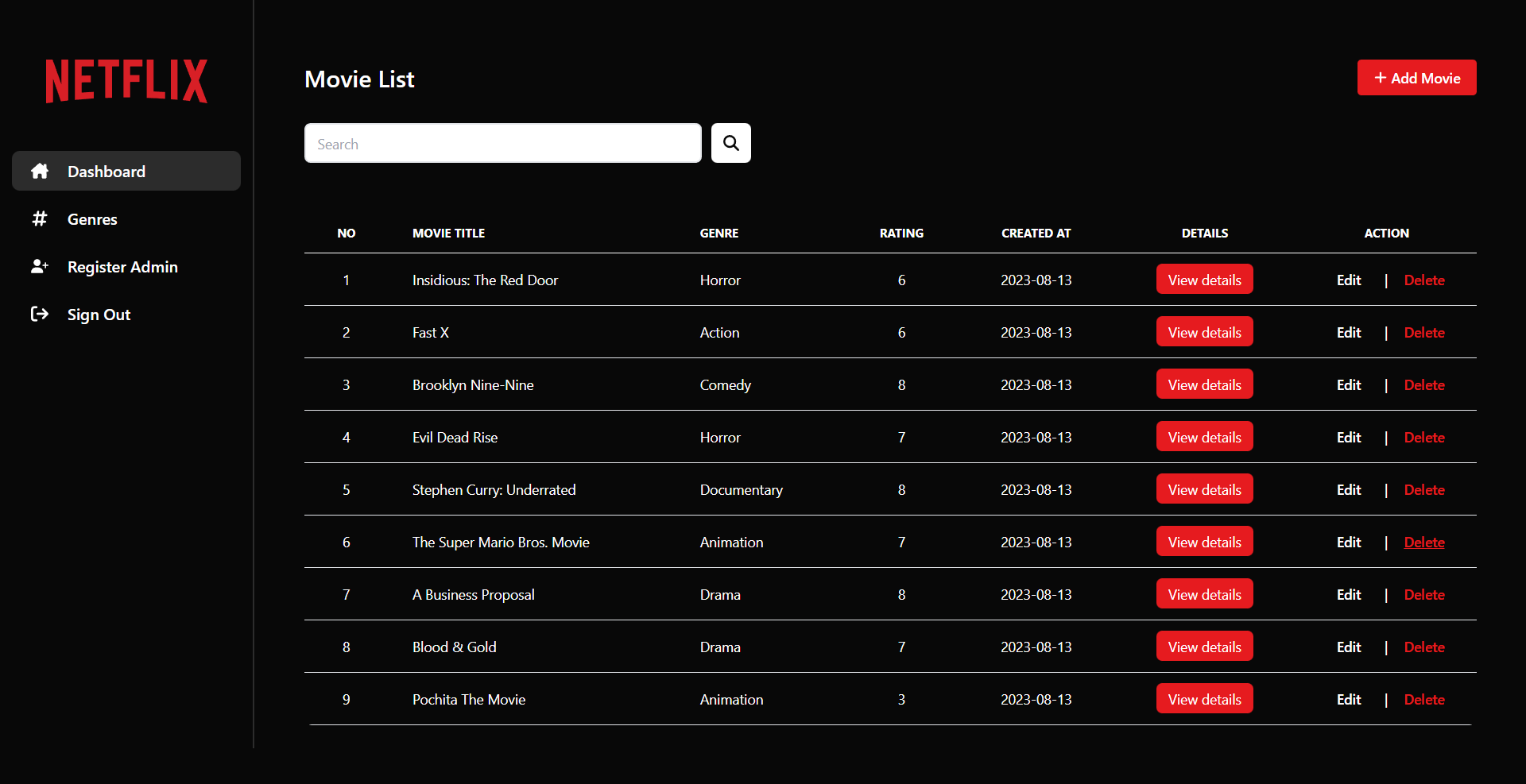Screen dimensions: 1526x784
Task: Edit The Super Mario Bros. Movie entry
Action: 1349,542
